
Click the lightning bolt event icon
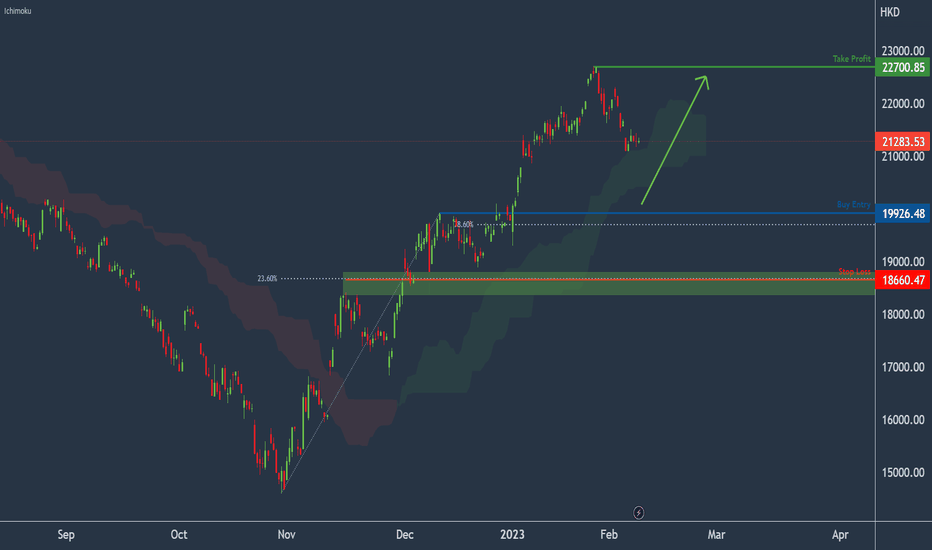coord(638,513)
